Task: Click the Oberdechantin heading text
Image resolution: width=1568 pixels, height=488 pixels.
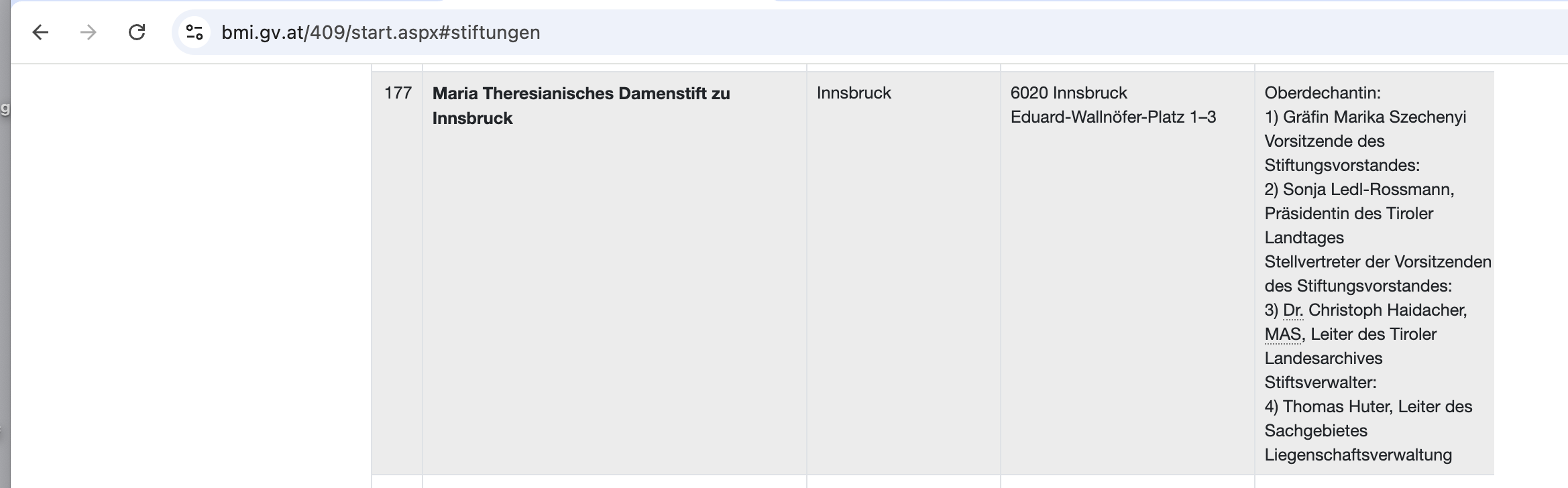Action: click(1323, 93)
